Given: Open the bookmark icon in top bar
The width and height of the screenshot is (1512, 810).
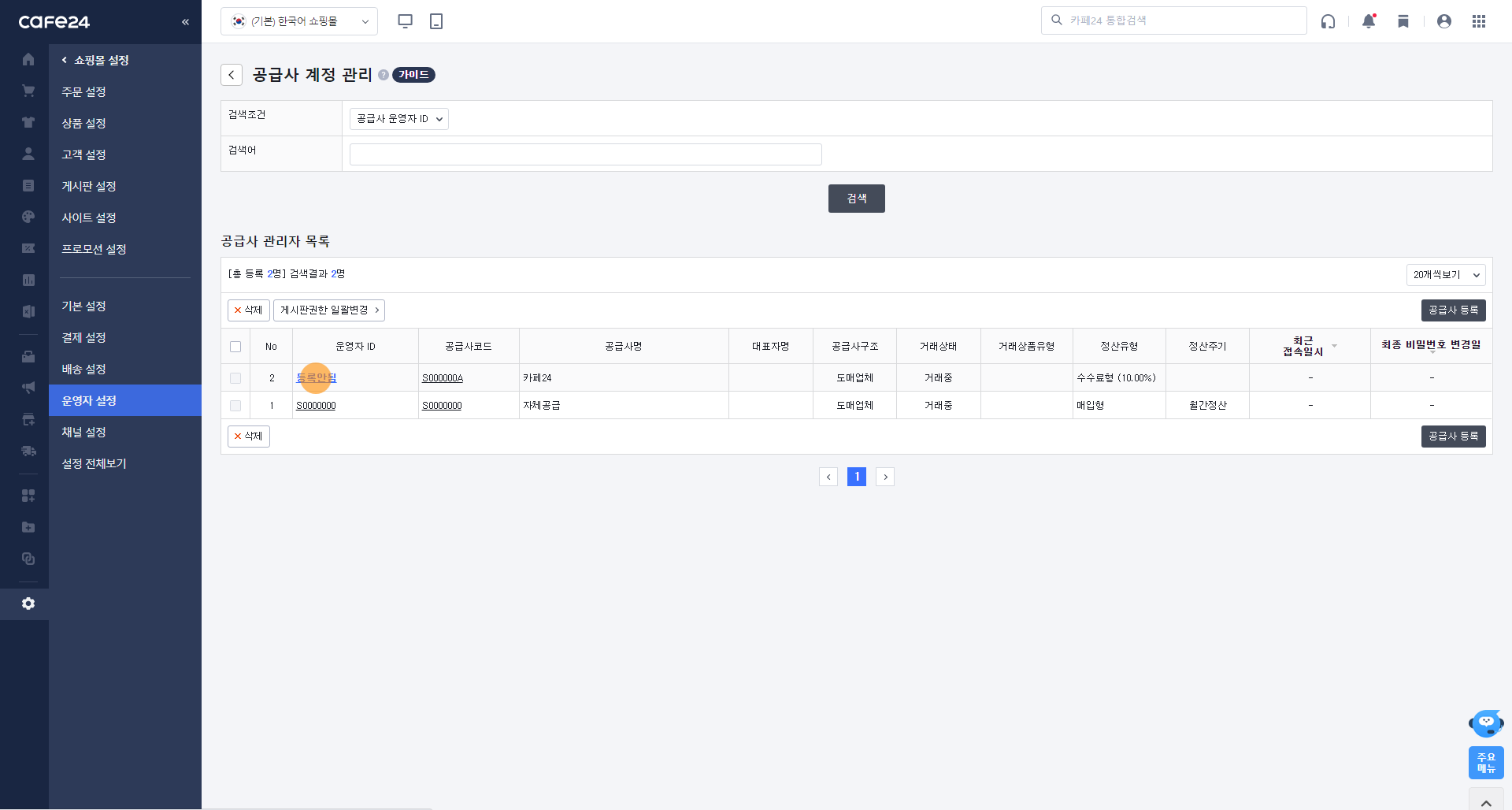Looking at the screenshot, I should click(x=1403, y=21).
